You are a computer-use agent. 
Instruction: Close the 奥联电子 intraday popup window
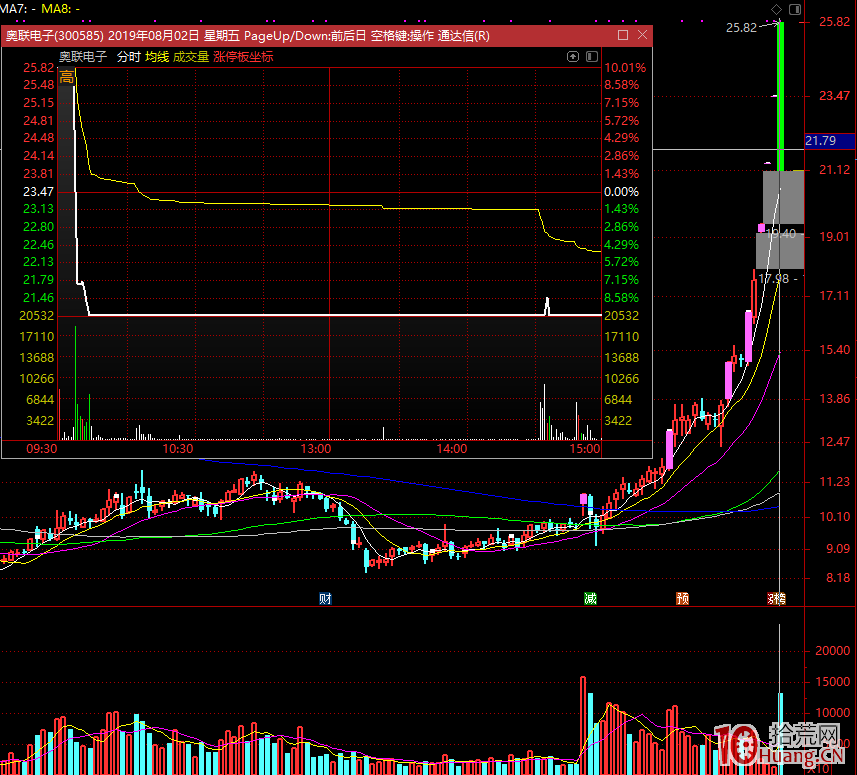point(642,35)
